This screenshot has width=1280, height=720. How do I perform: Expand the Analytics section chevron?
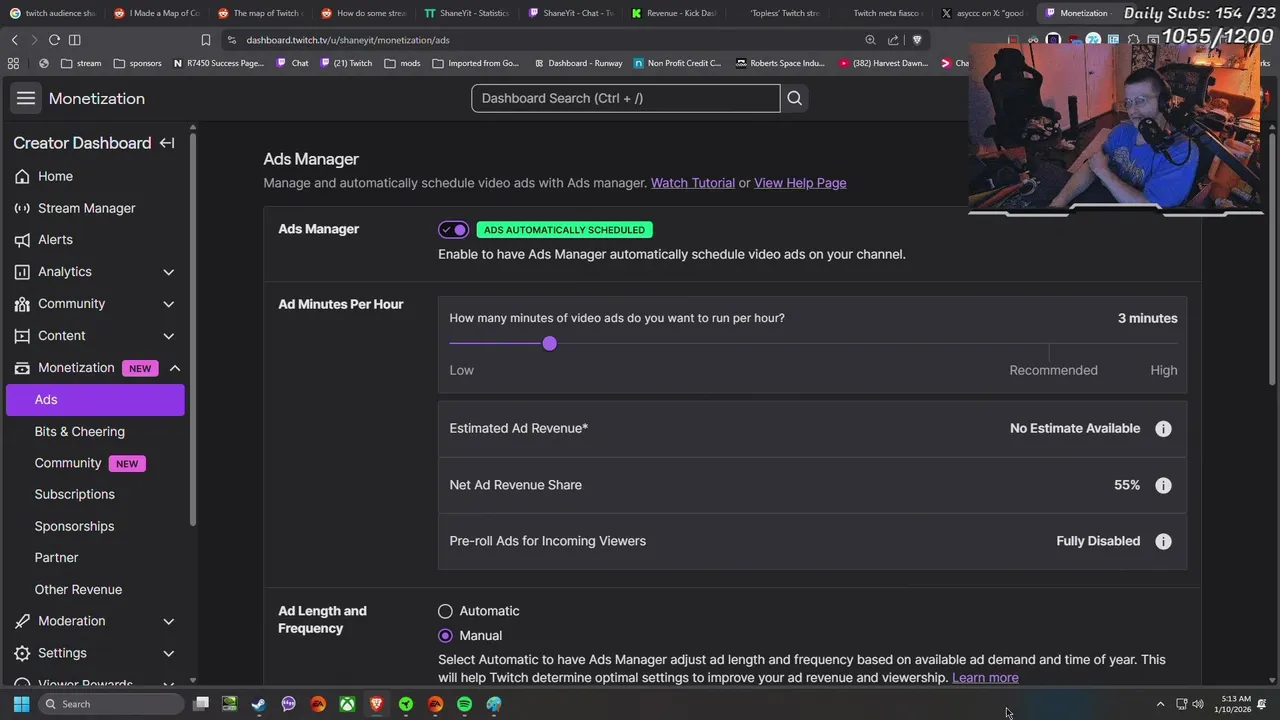point(168,272)
